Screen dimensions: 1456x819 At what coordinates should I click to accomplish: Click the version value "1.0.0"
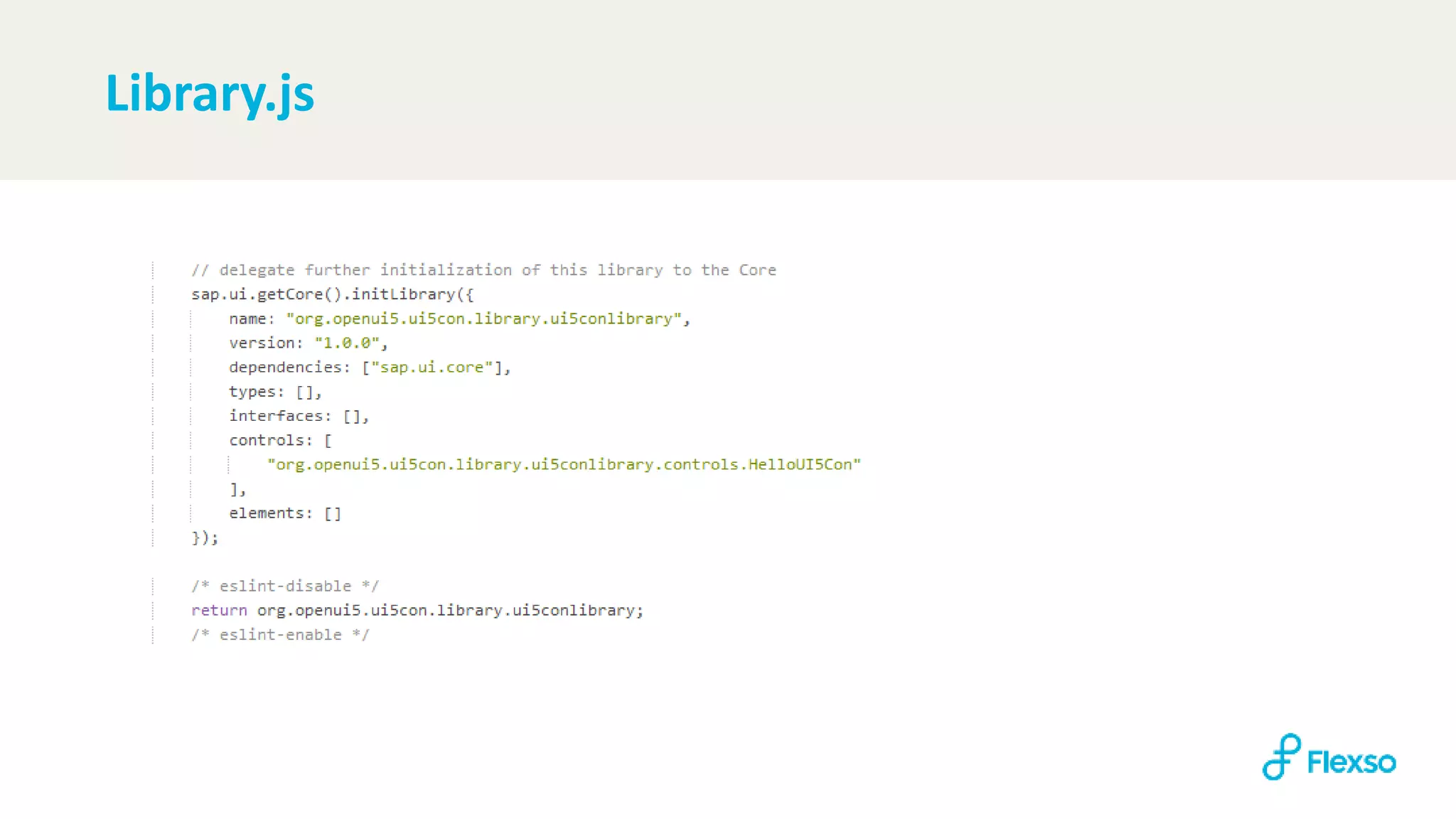pyautogui.click(x=347, y=343)
